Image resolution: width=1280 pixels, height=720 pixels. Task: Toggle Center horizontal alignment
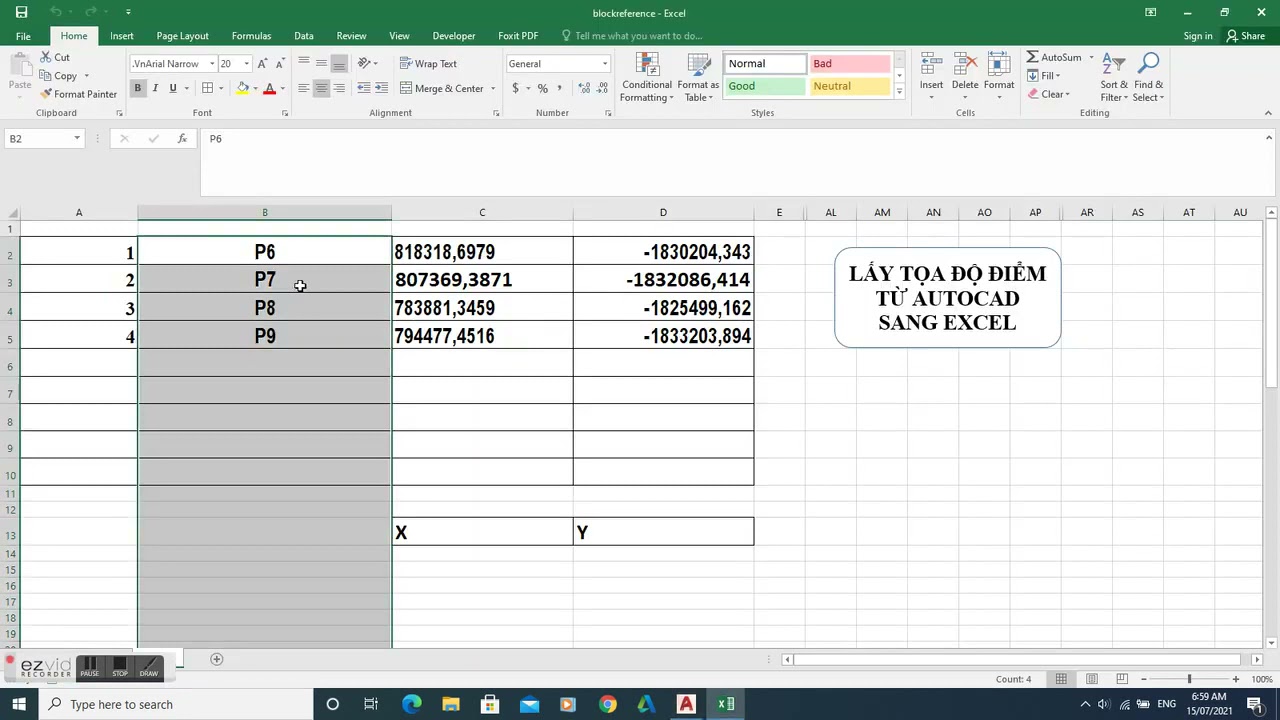point(321,88)
